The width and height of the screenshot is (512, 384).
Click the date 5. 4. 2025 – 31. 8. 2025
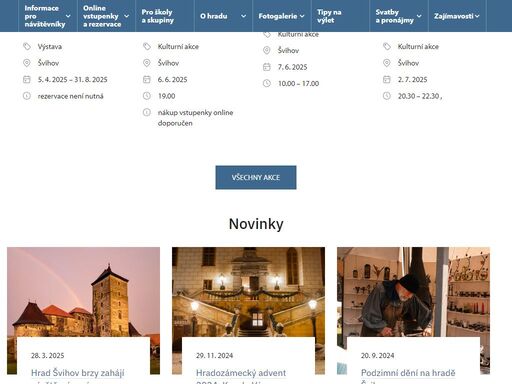(x=72, y=80)
